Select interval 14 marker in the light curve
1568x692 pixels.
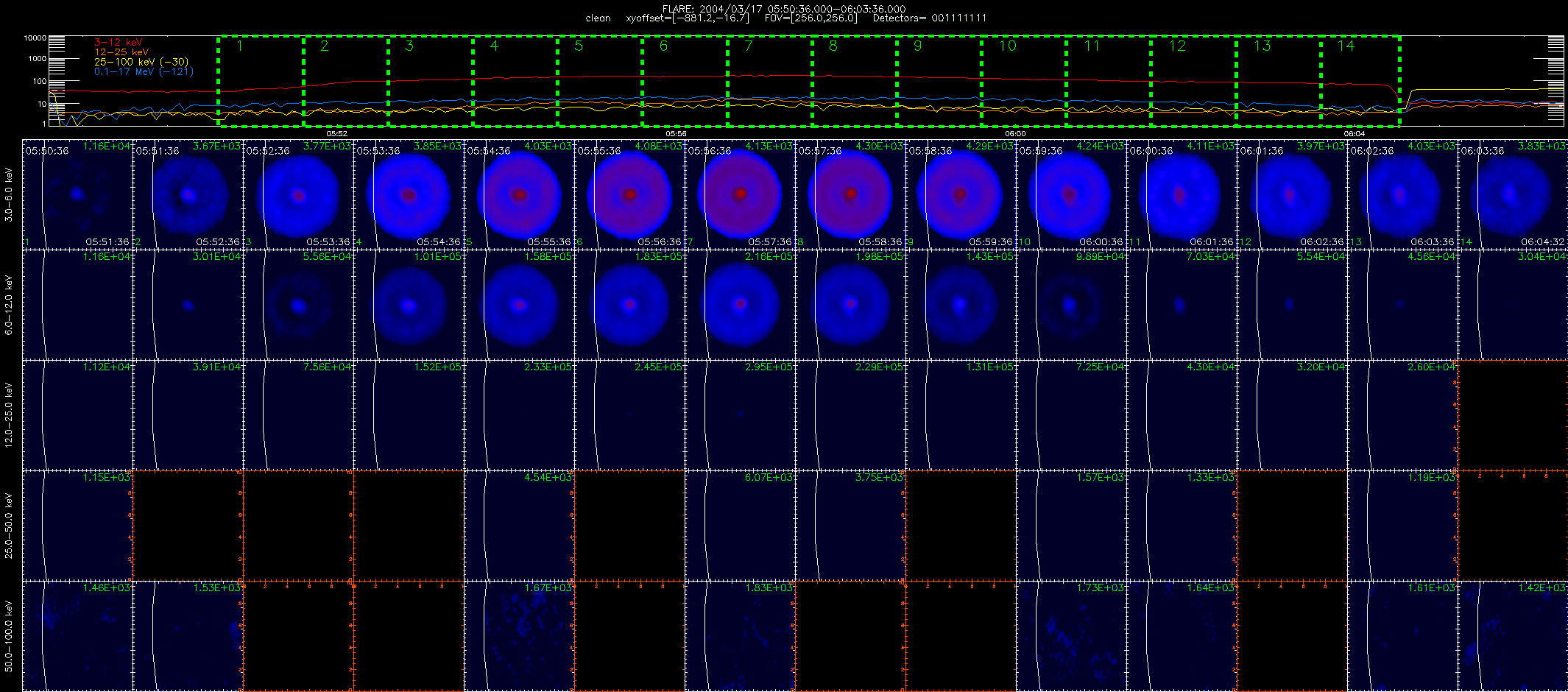1346,46
